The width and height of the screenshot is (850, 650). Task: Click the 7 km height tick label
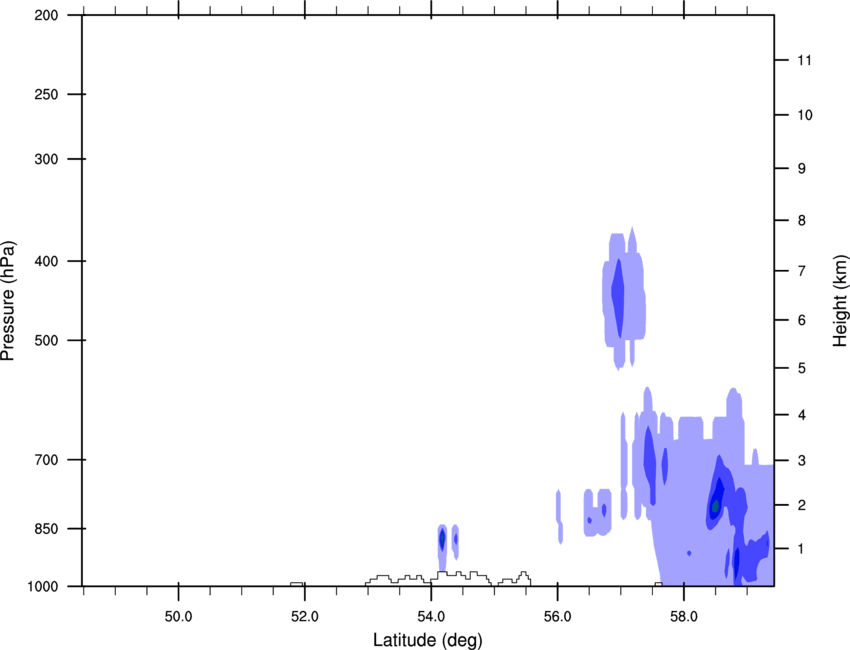tap(802, 271)
